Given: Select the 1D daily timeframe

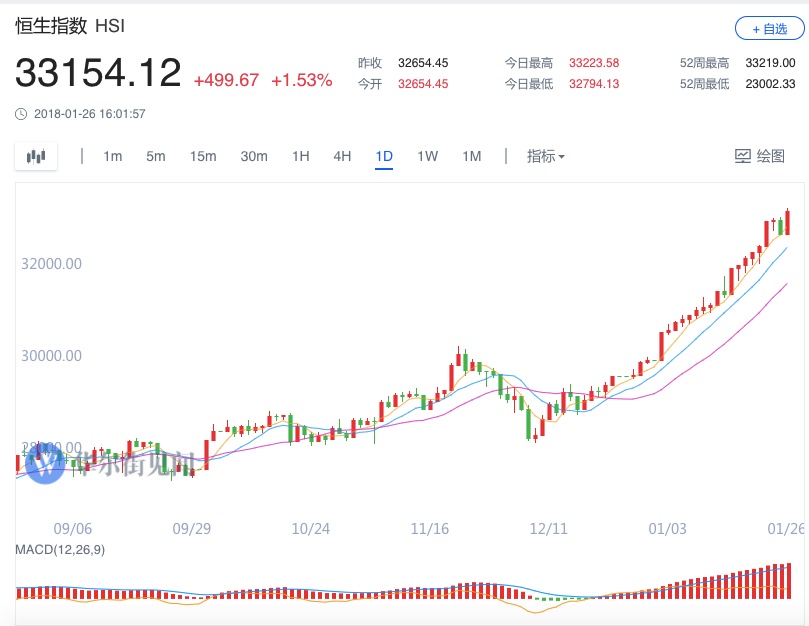Looking at the screenshot, I should (x=384, y=156).
